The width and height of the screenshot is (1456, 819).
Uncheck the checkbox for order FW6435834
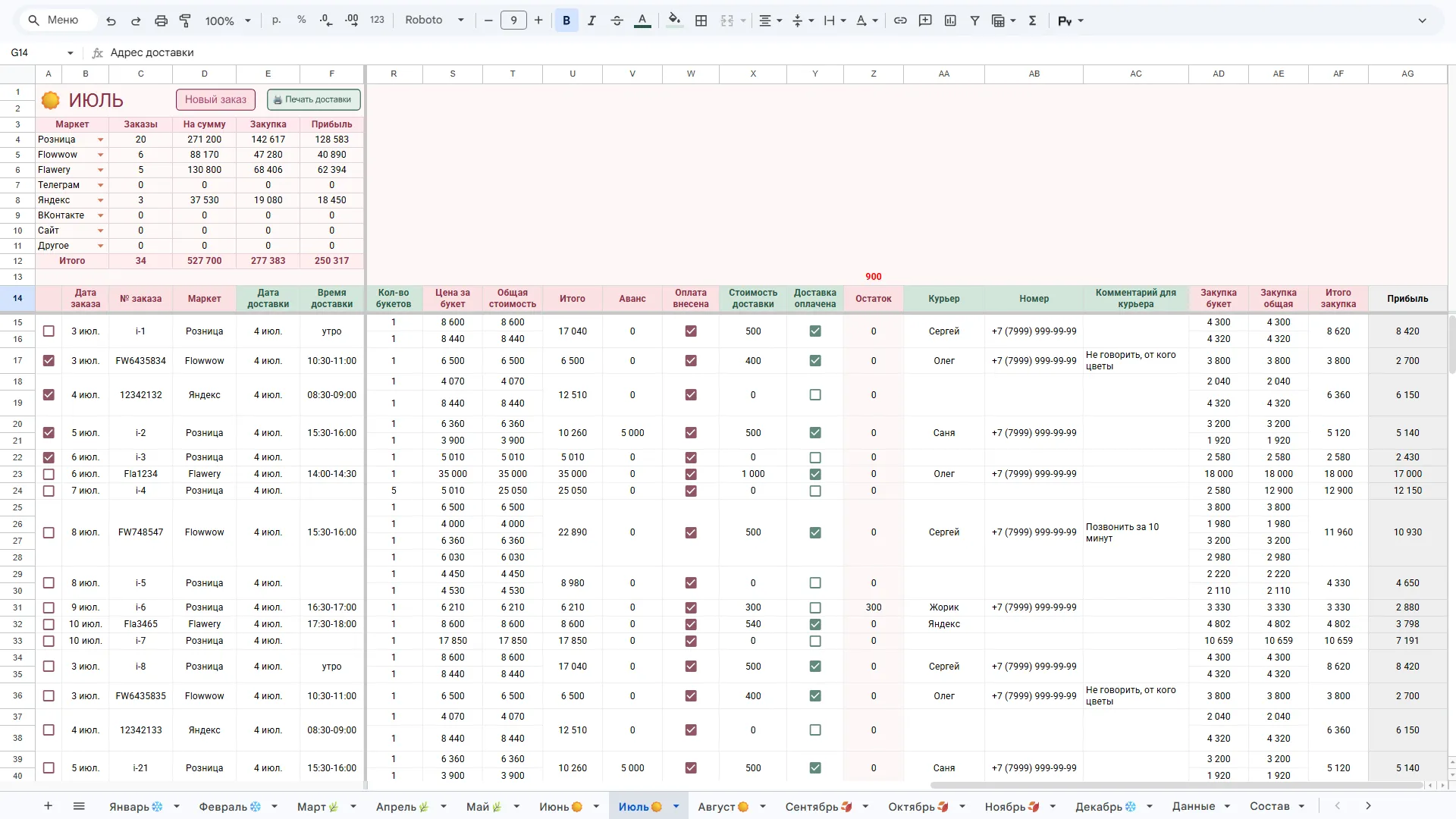click(x=49, y=361)
